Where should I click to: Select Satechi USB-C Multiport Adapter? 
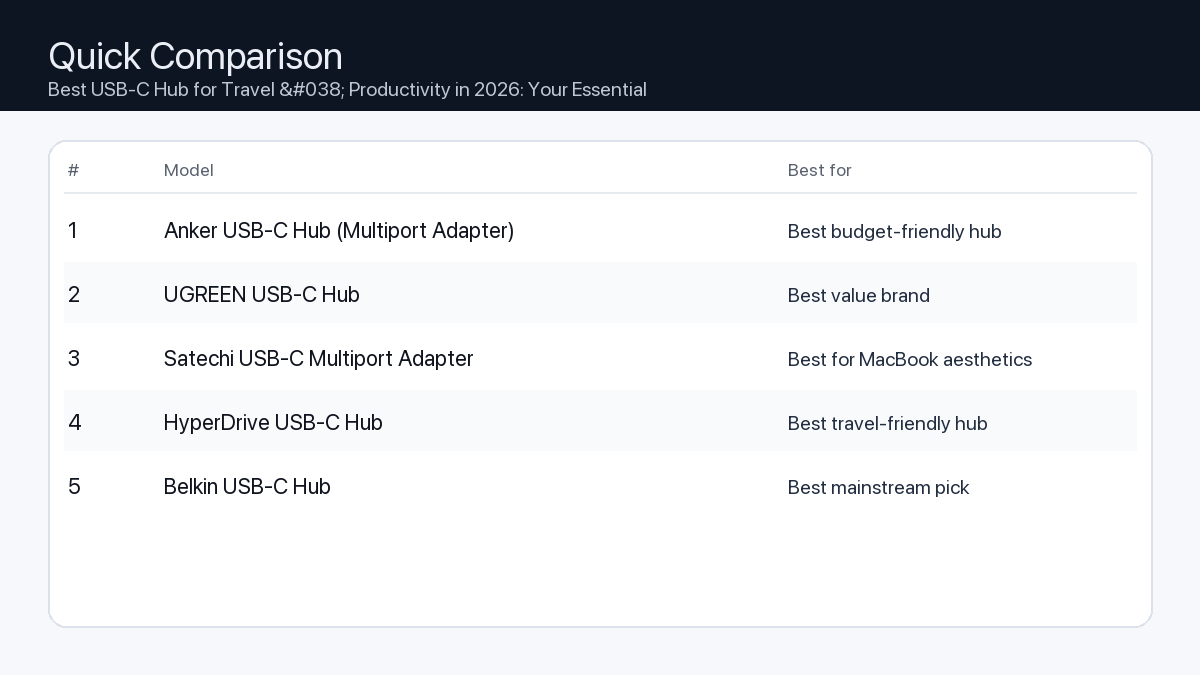(x=319, y=359)
